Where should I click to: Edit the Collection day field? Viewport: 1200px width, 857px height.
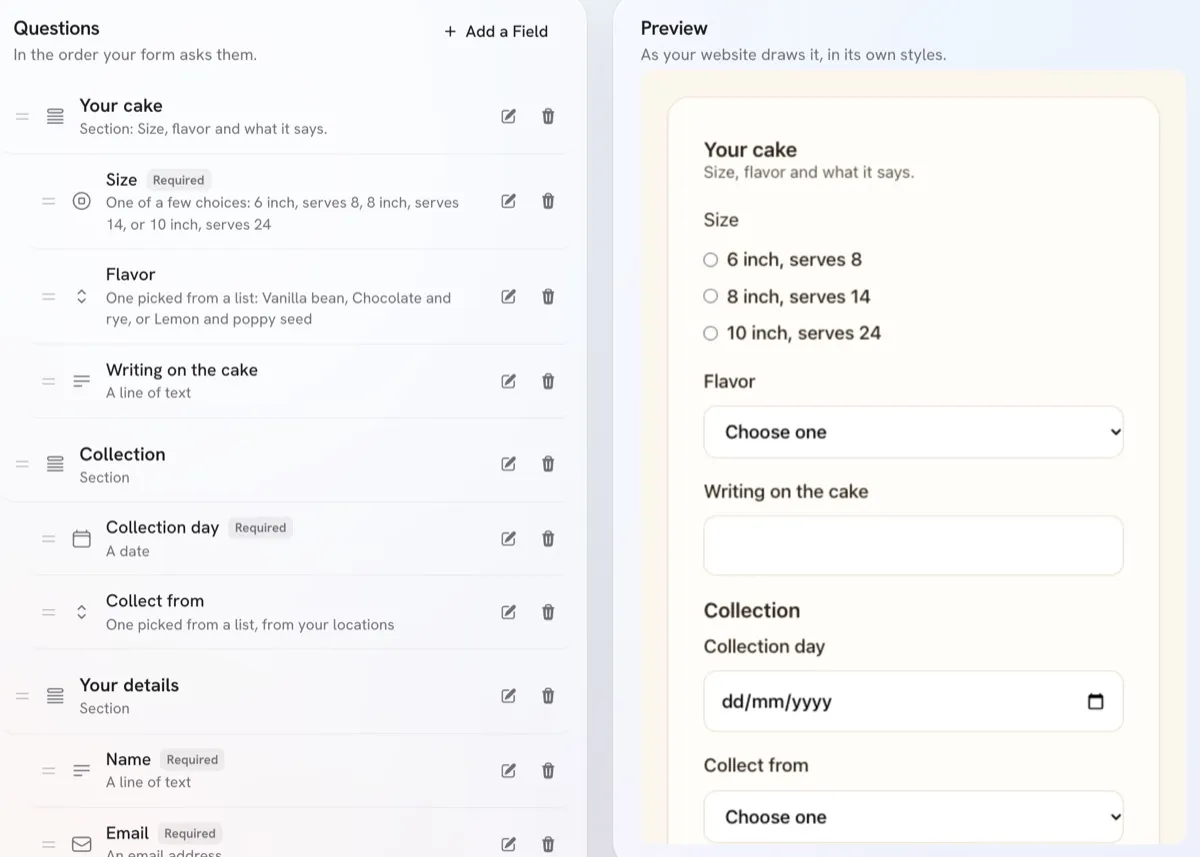coord(508,539)
